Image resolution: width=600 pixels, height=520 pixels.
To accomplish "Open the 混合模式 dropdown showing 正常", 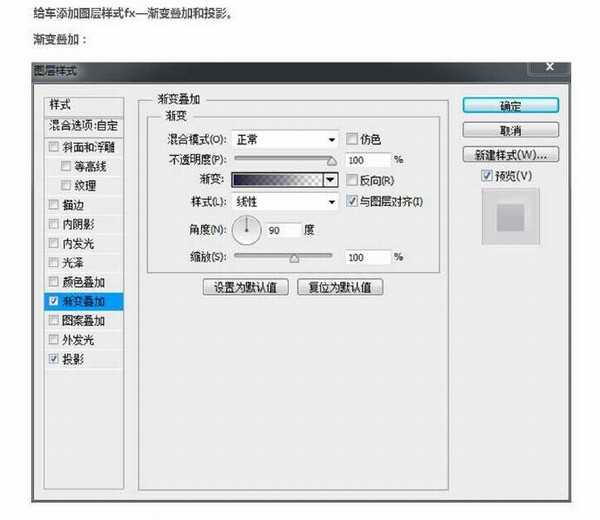I will coord(285,139).
